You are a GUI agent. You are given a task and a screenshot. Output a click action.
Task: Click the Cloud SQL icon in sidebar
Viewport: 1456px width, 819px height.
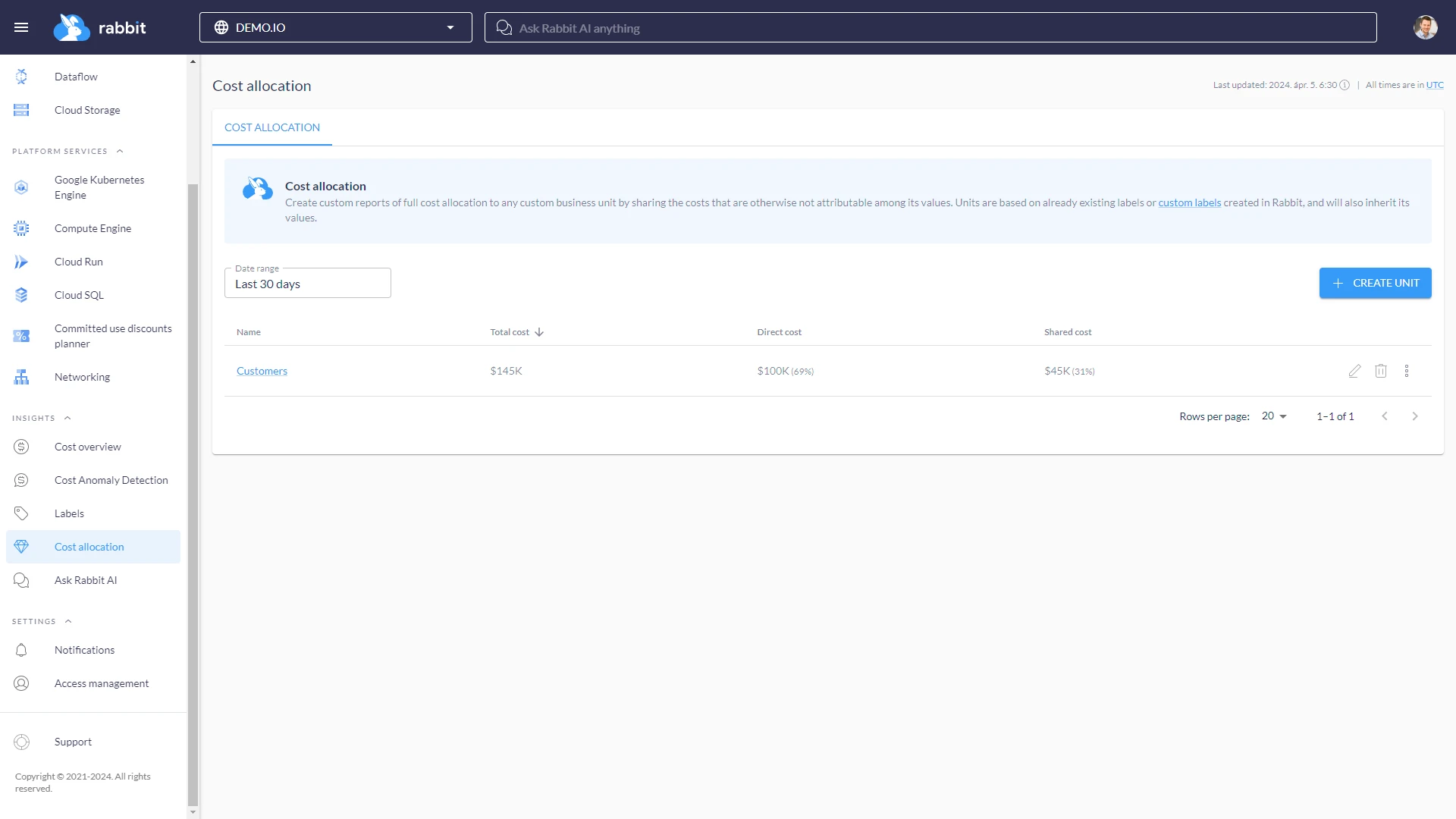(x=20, y=295)
